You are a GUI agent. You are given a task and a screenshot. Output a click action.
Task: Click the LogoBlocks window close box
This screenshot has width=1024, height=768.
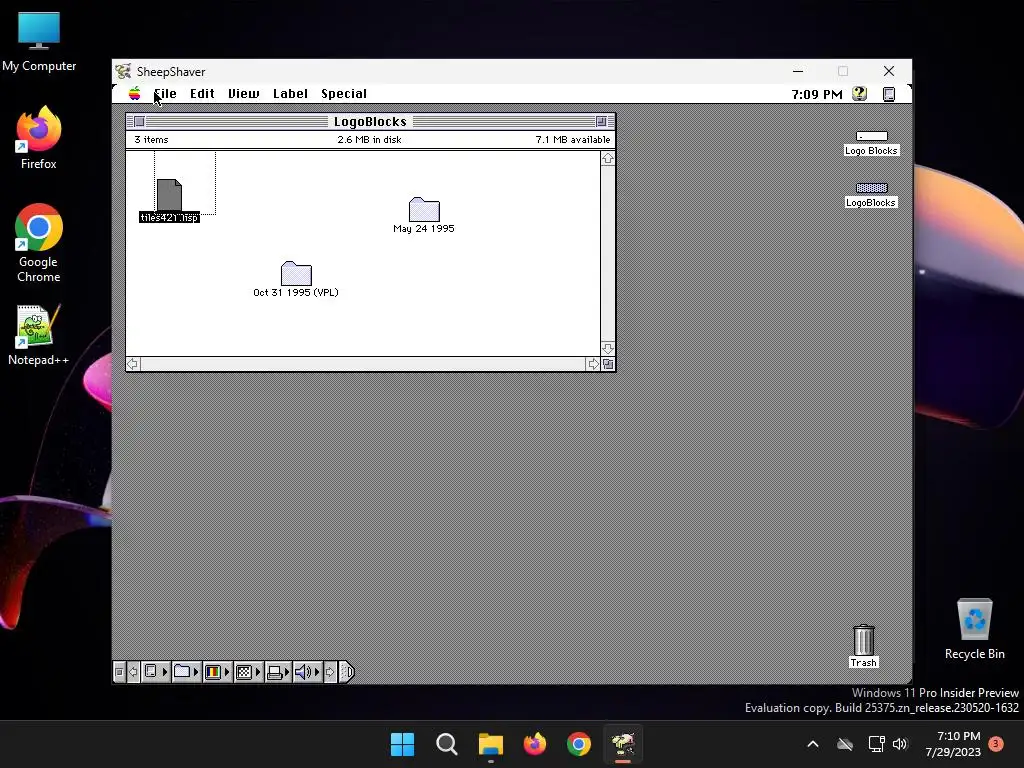point(139,121)
